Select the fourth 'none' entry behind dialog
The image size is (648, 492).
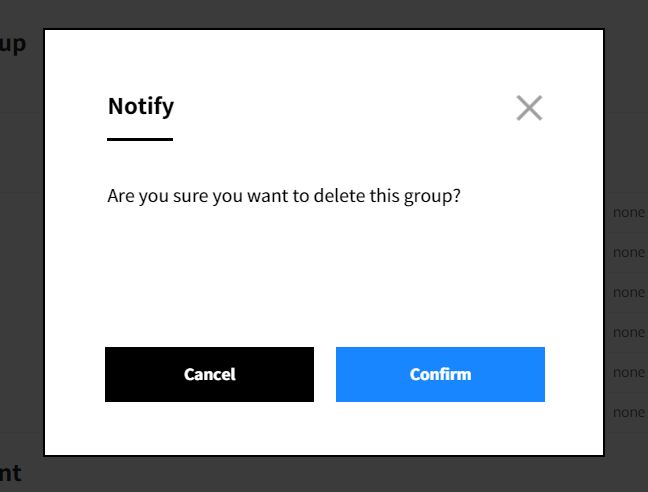click(628, 332)
